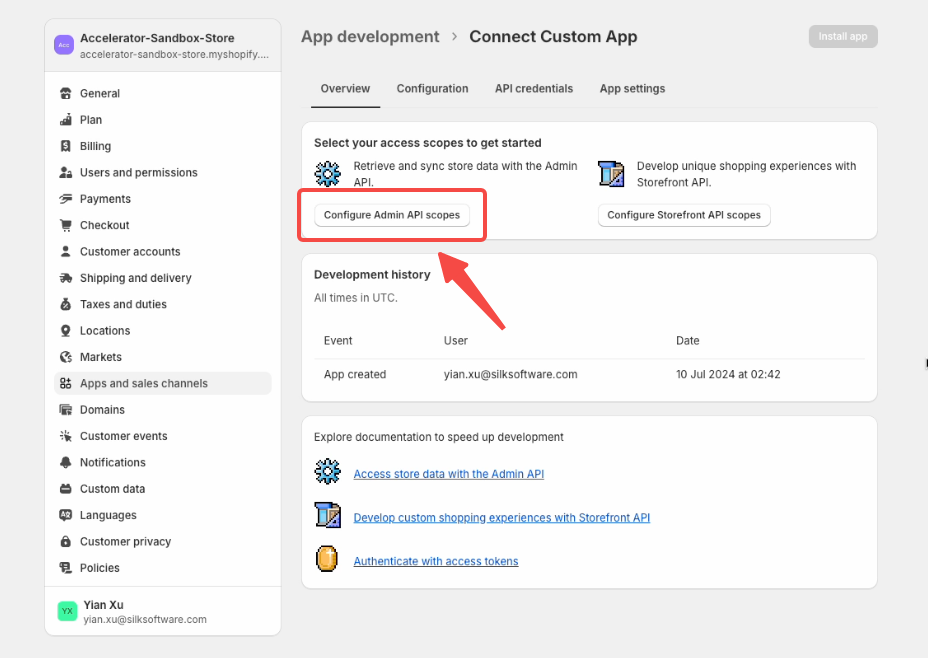Click the Languages icon
The image size is (928, 658).
pyautogui.click(x=66, y=515)
